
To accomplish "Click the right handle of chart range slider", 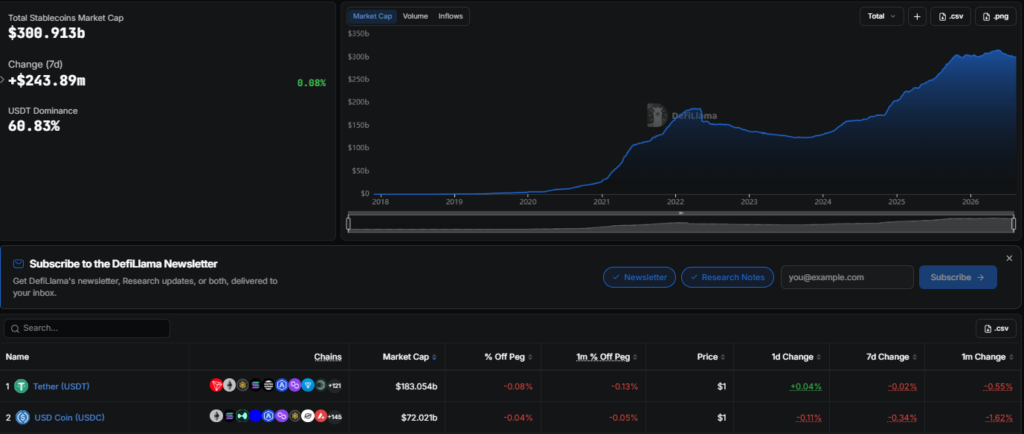I will pyautogui.click(x=1014, y=224).
